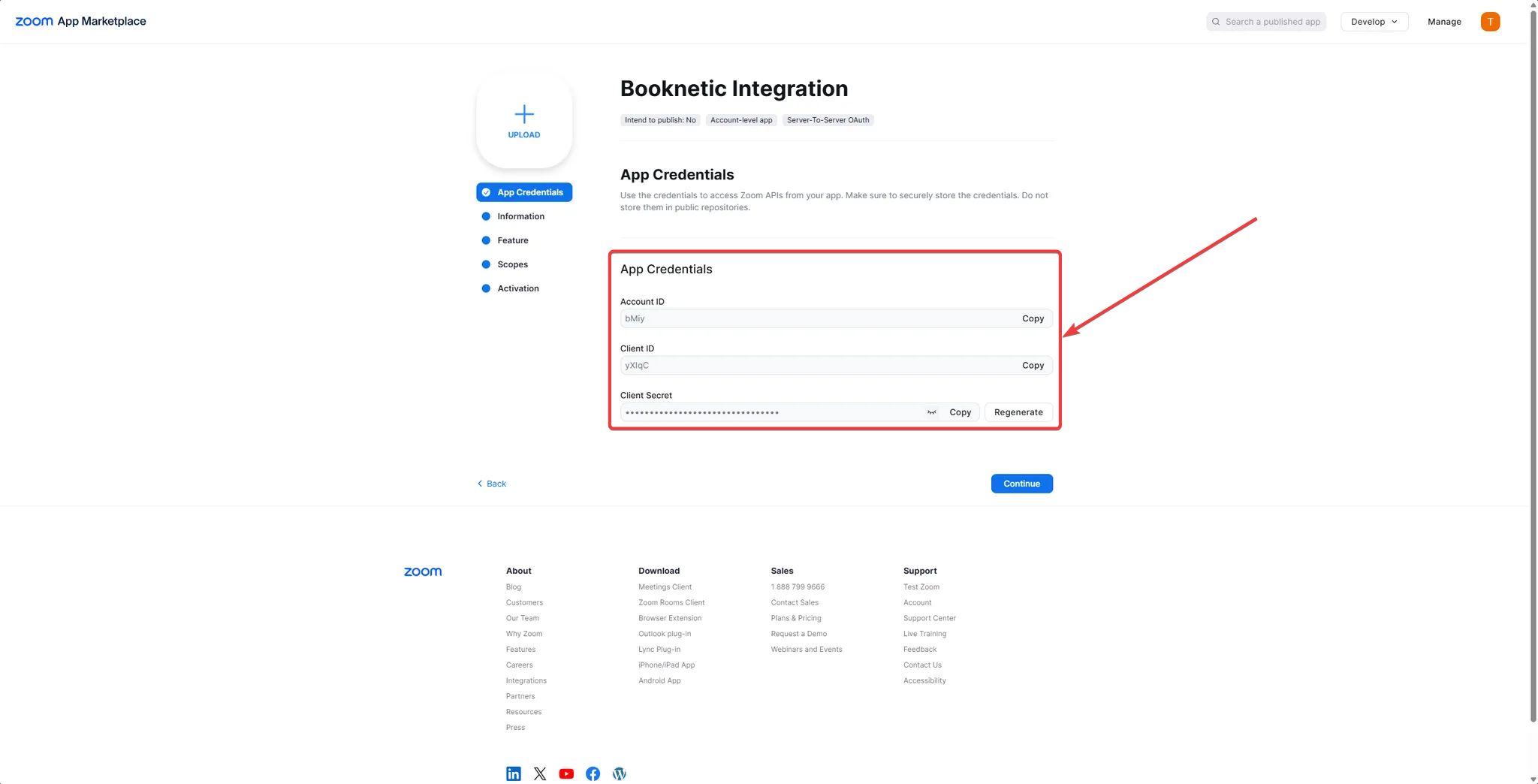Screen dimensions: 1538x784
Task: Open the Manage menu
Action: pyautogui.click(x=1444, y=22)
